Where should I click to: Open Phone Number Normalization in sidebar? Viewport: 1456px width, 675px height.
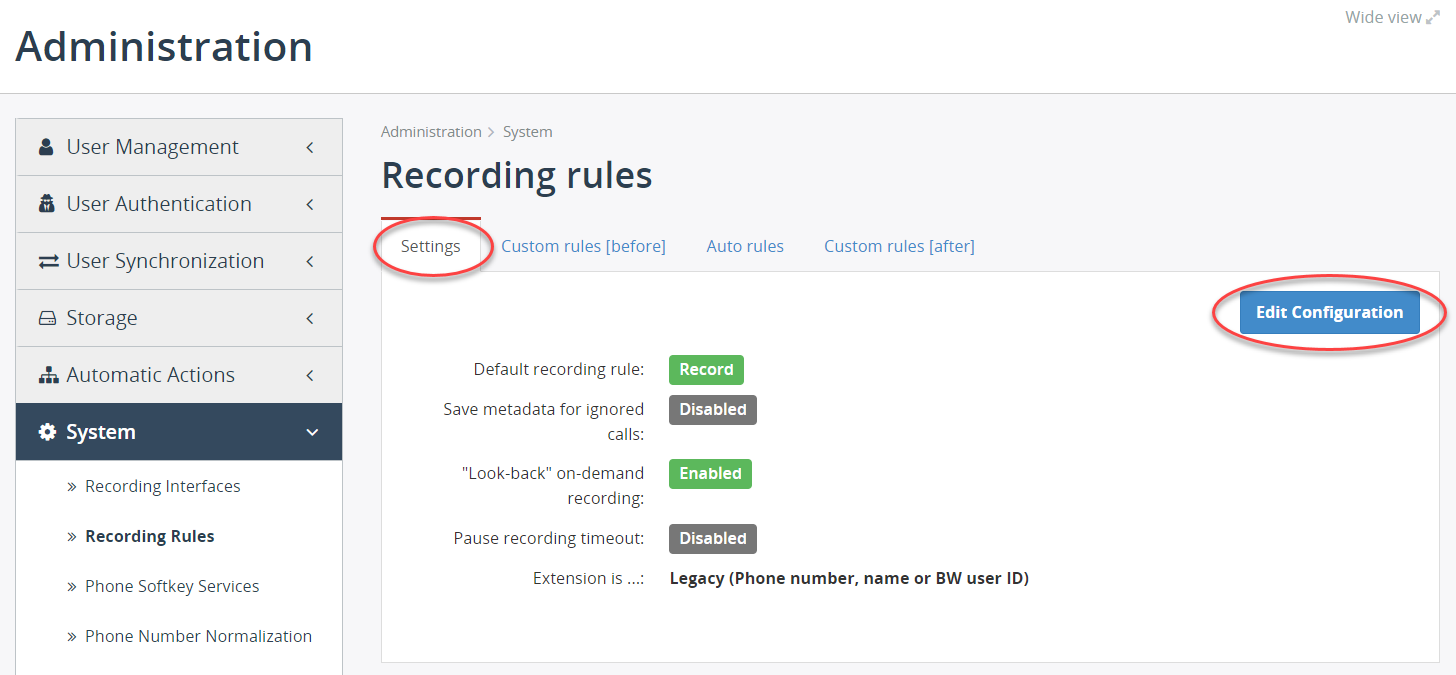[198, 636]
